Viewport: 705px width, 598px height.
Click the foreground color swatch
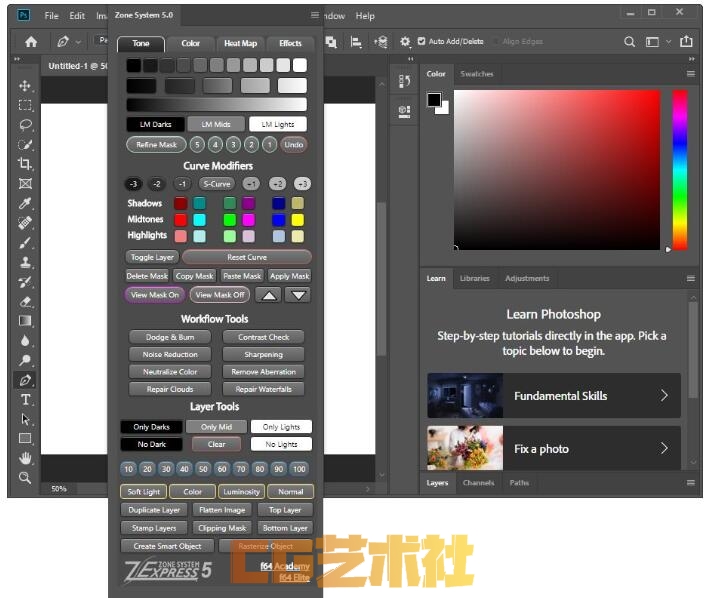coord(434,99)
